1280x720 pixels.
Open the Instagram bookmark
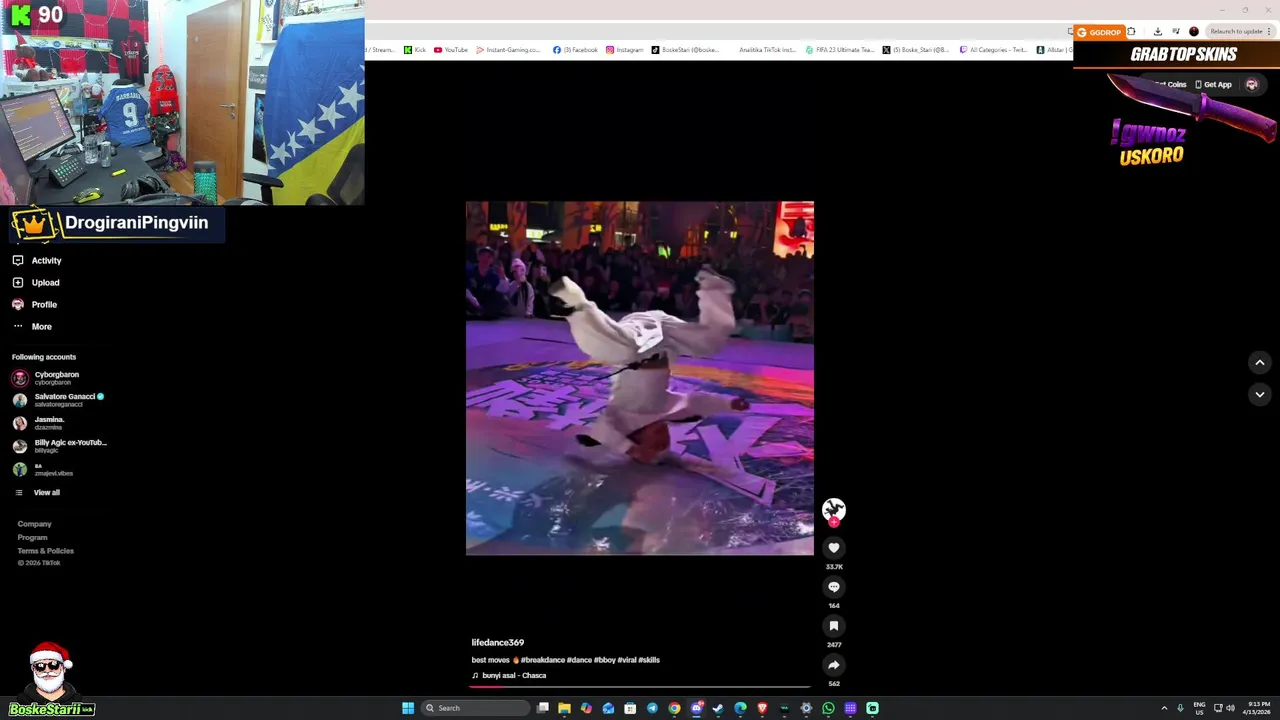(x=625, y=50)
